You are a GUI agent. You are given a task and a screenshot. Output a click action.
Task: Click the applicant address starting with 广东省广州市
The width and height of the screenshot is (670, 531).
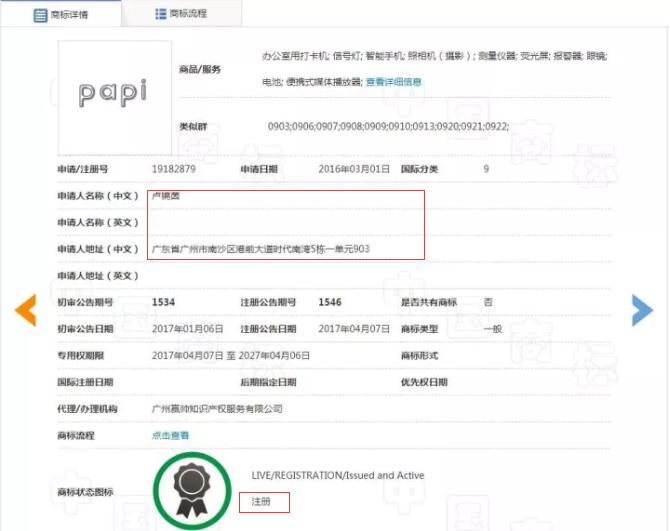pos(260,248)
